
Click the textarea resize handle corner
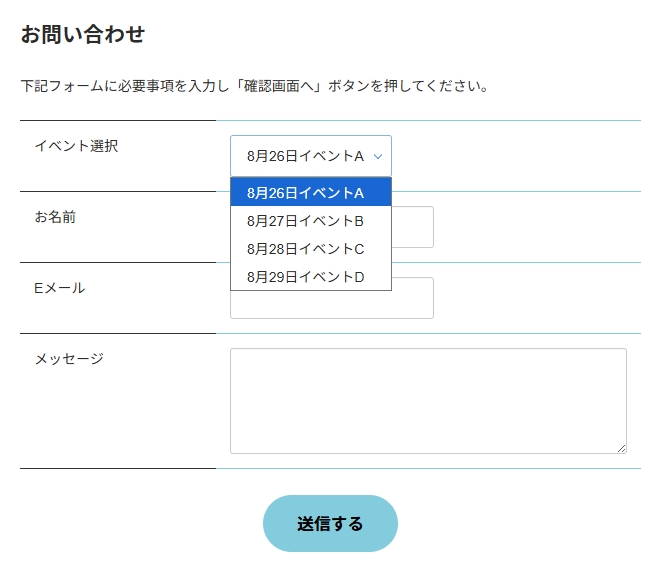tap(621, 449)
